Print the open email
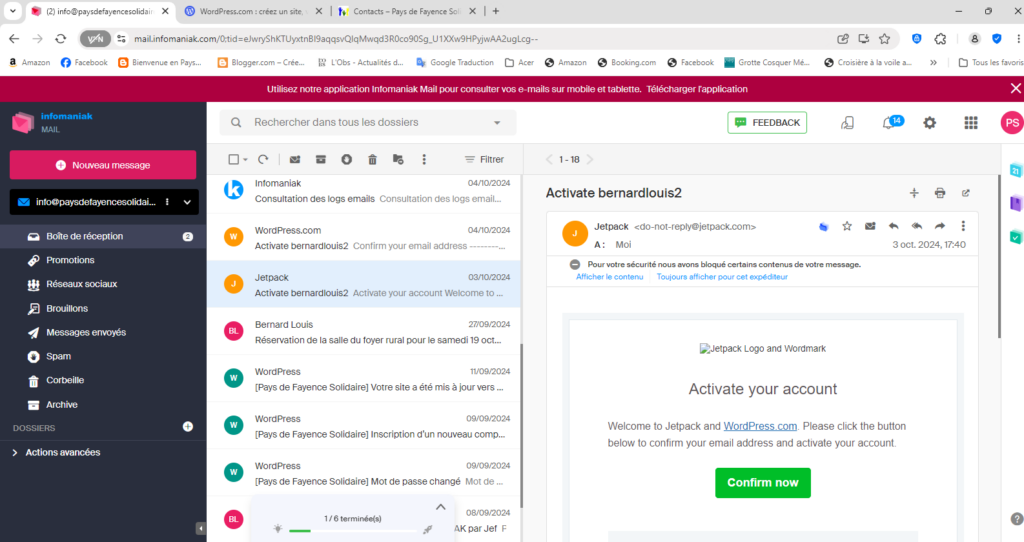This screenshot has width=1024, height=542. coord(940,193)
